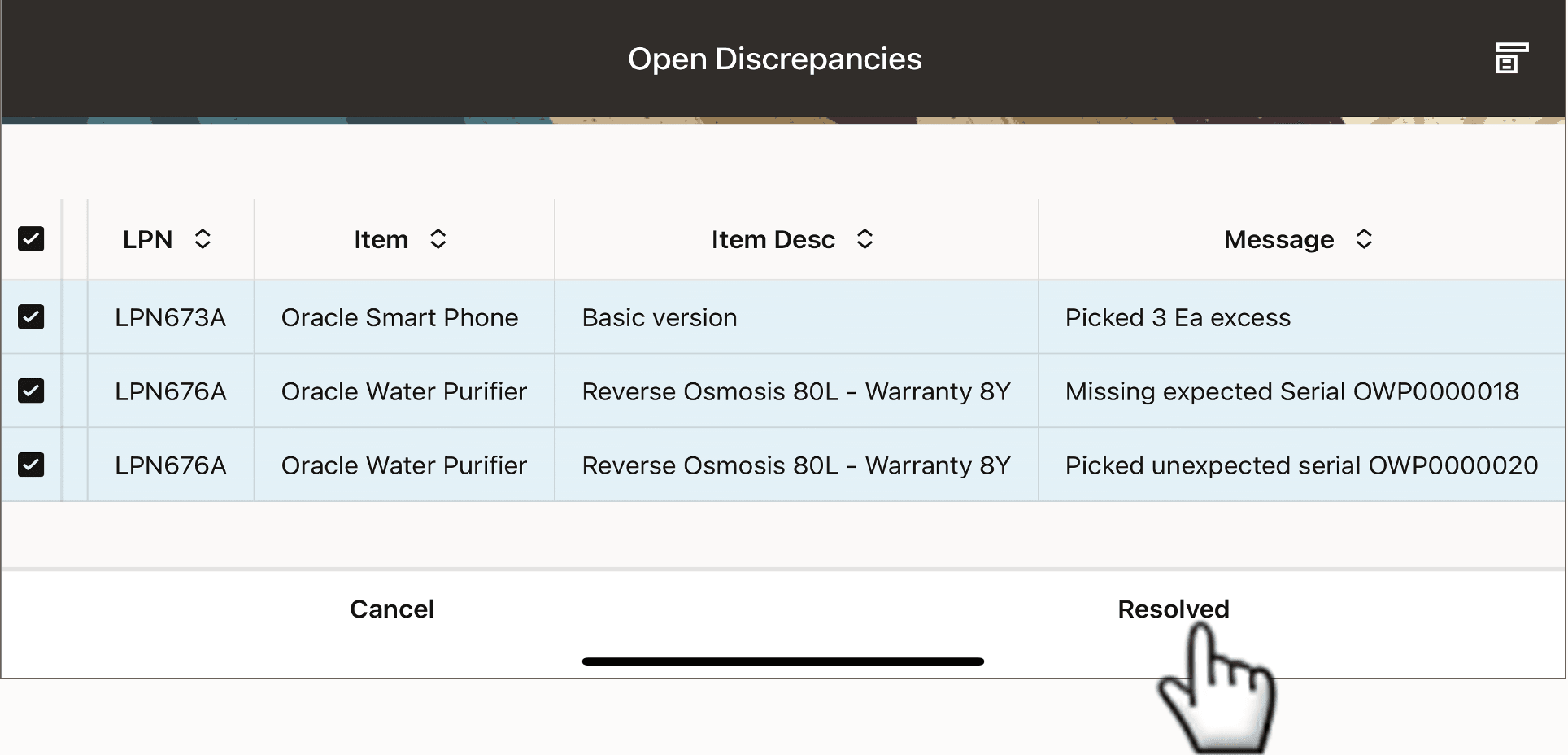Sort the table by LPN column
This screenshot has height=755, width=1568.
(203, 238)
